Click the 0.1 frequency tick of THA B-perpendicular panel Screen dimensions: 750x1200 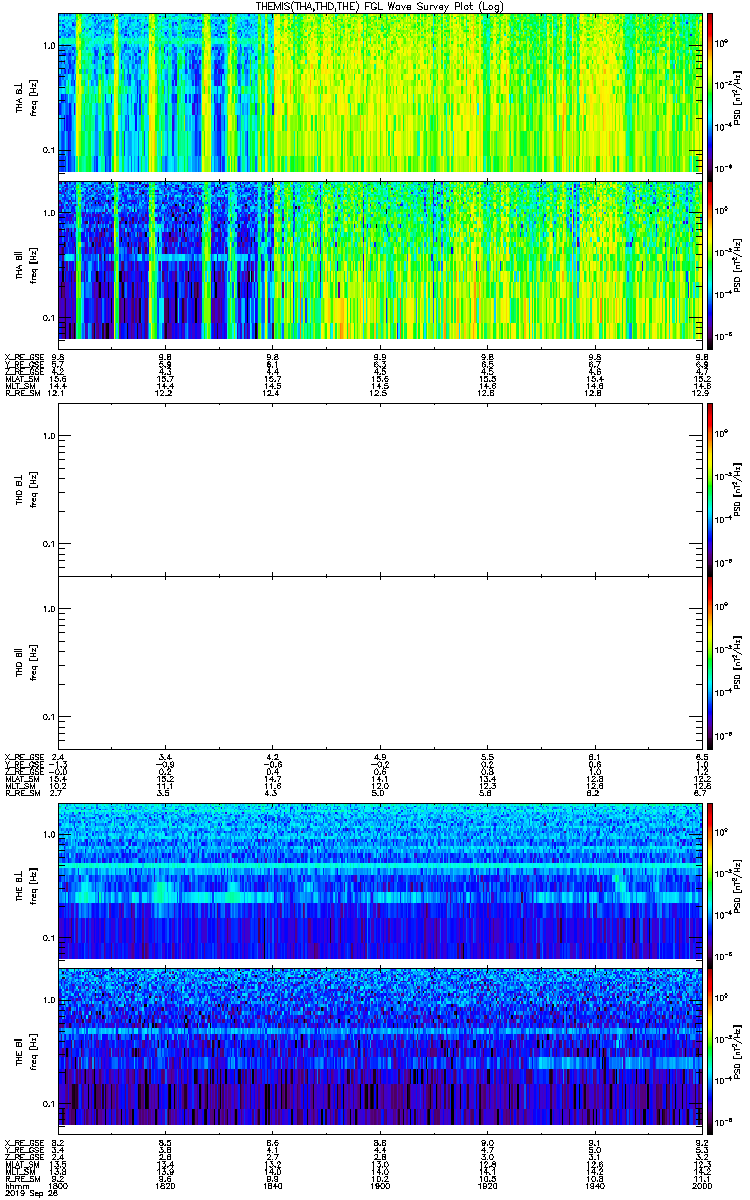[x=49, y=150]
